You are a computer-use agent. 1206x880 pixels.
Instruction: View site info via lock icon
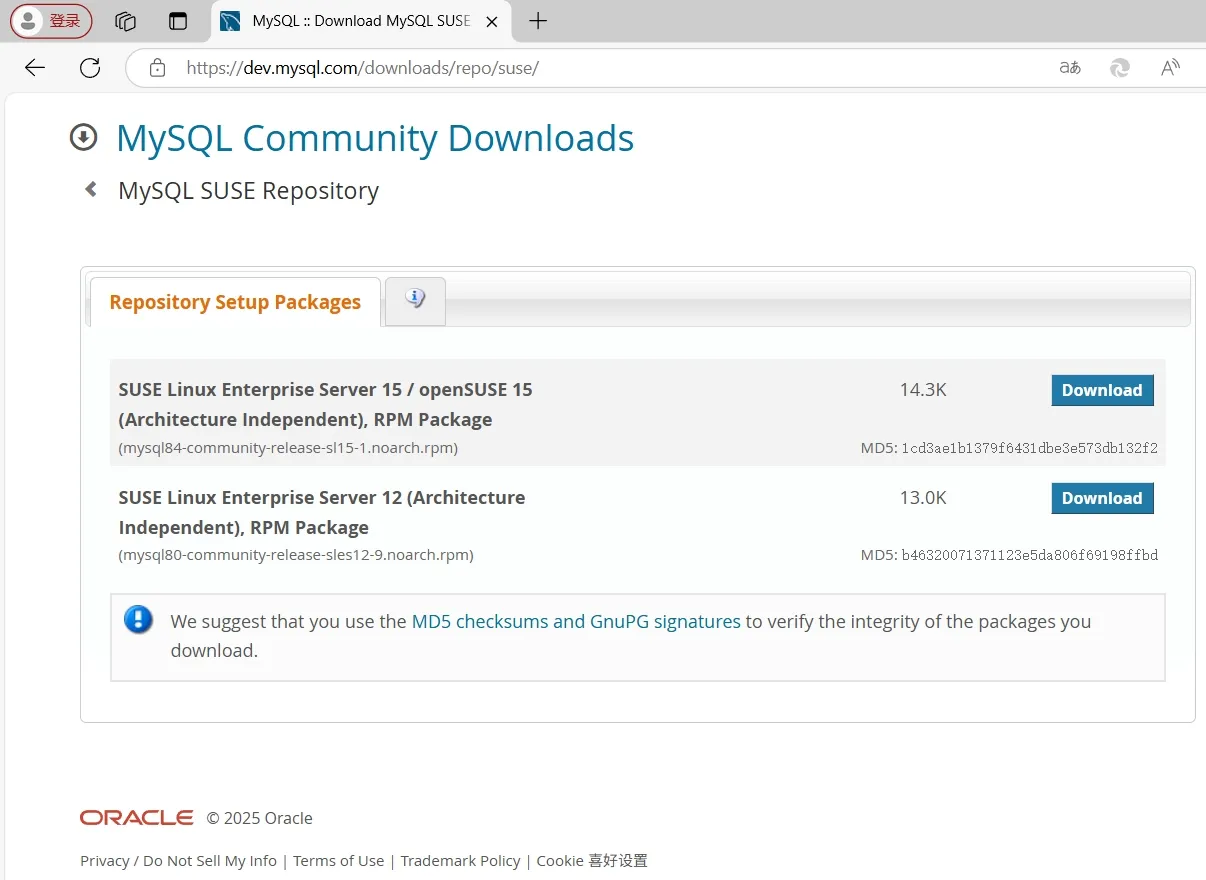pos(157,68)
